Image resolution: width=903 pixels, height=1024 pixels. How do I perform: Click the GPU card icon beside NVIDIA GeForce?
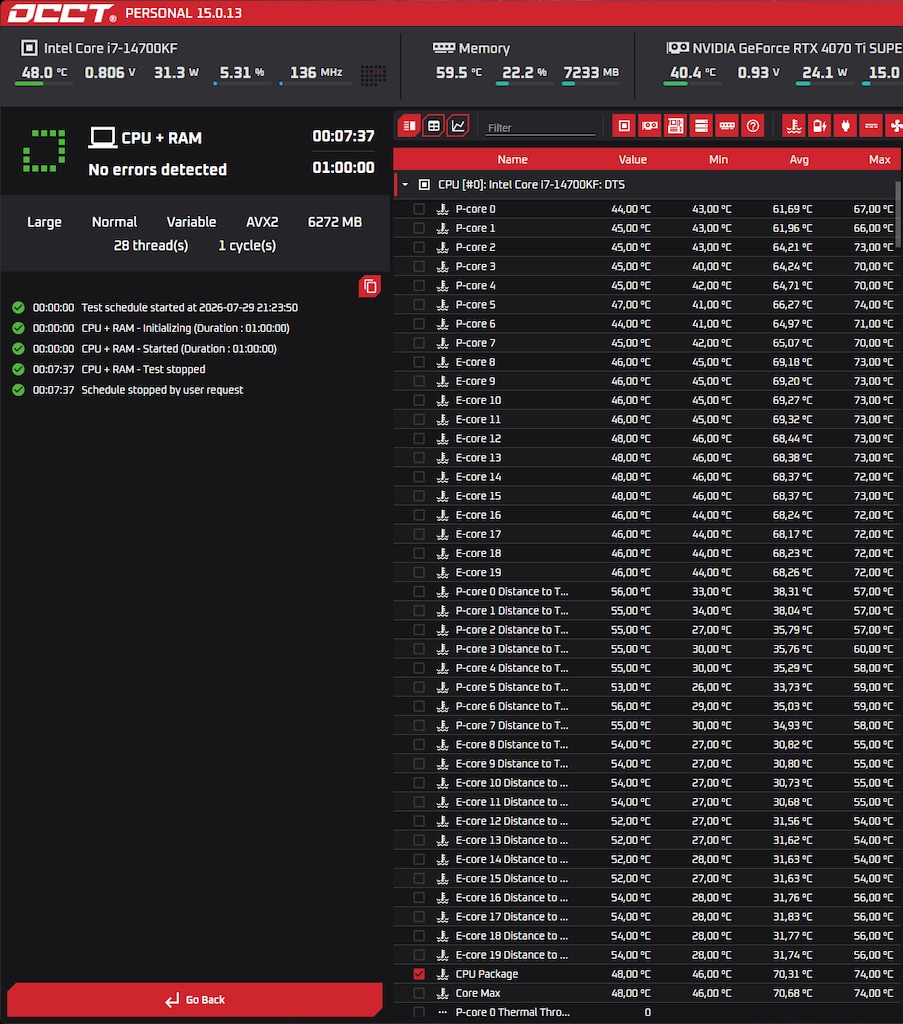[x=677, y=48]
